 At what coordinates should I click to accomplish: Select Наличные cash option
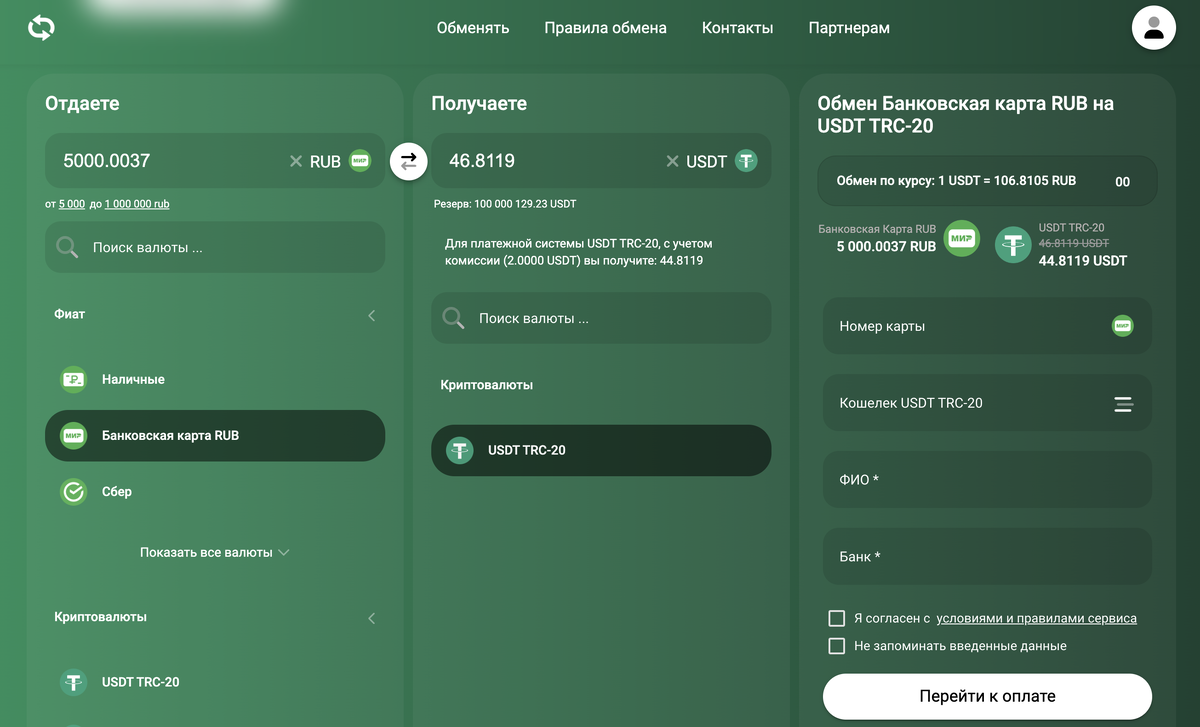(x=132, y=380)
